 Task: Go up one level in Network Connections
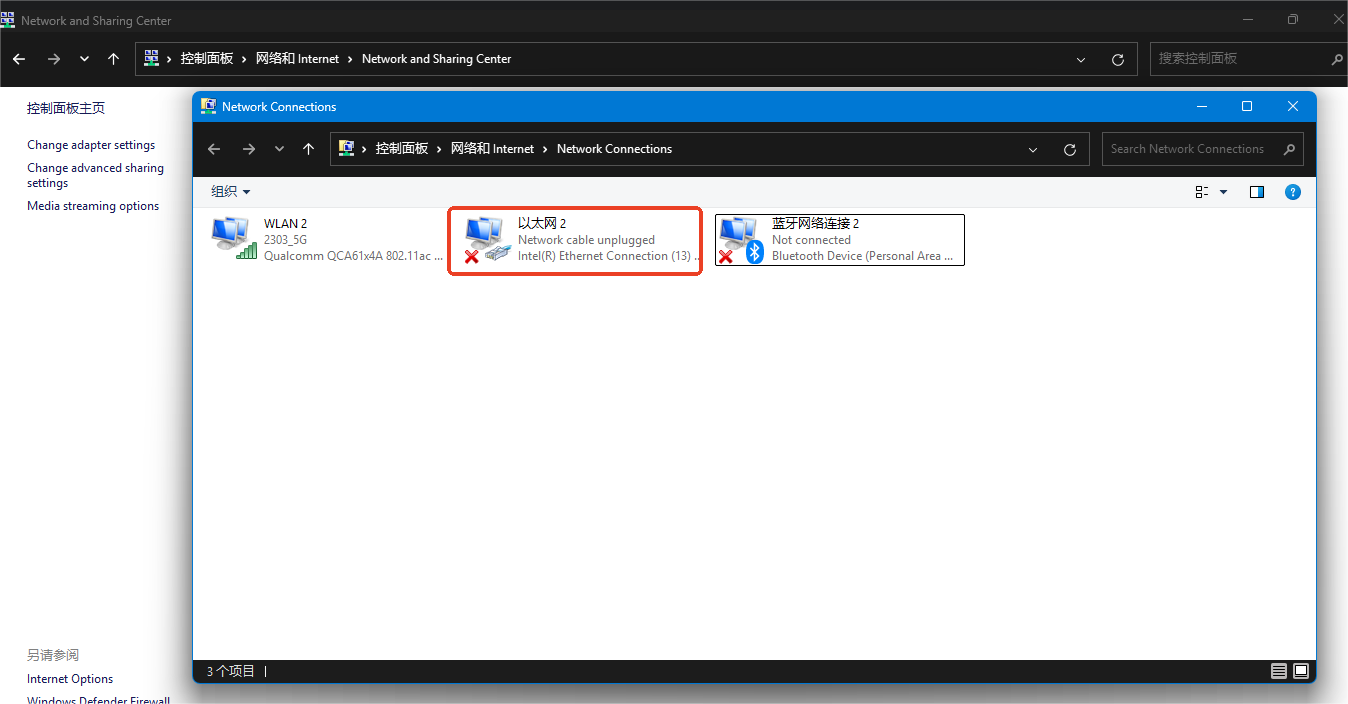[x=309, y=149]
